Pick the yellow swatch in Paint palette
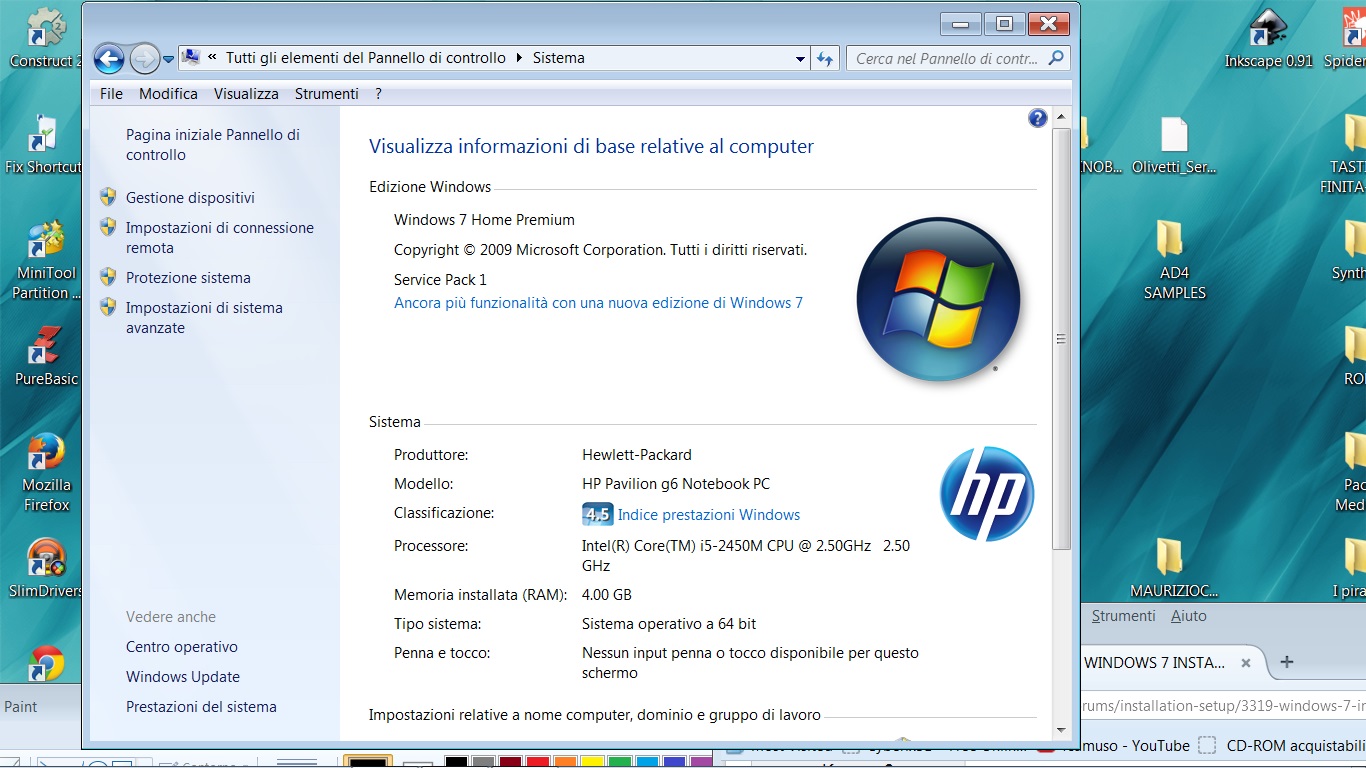This screenshot has width=1366, height=768. (x=591, y=763)
